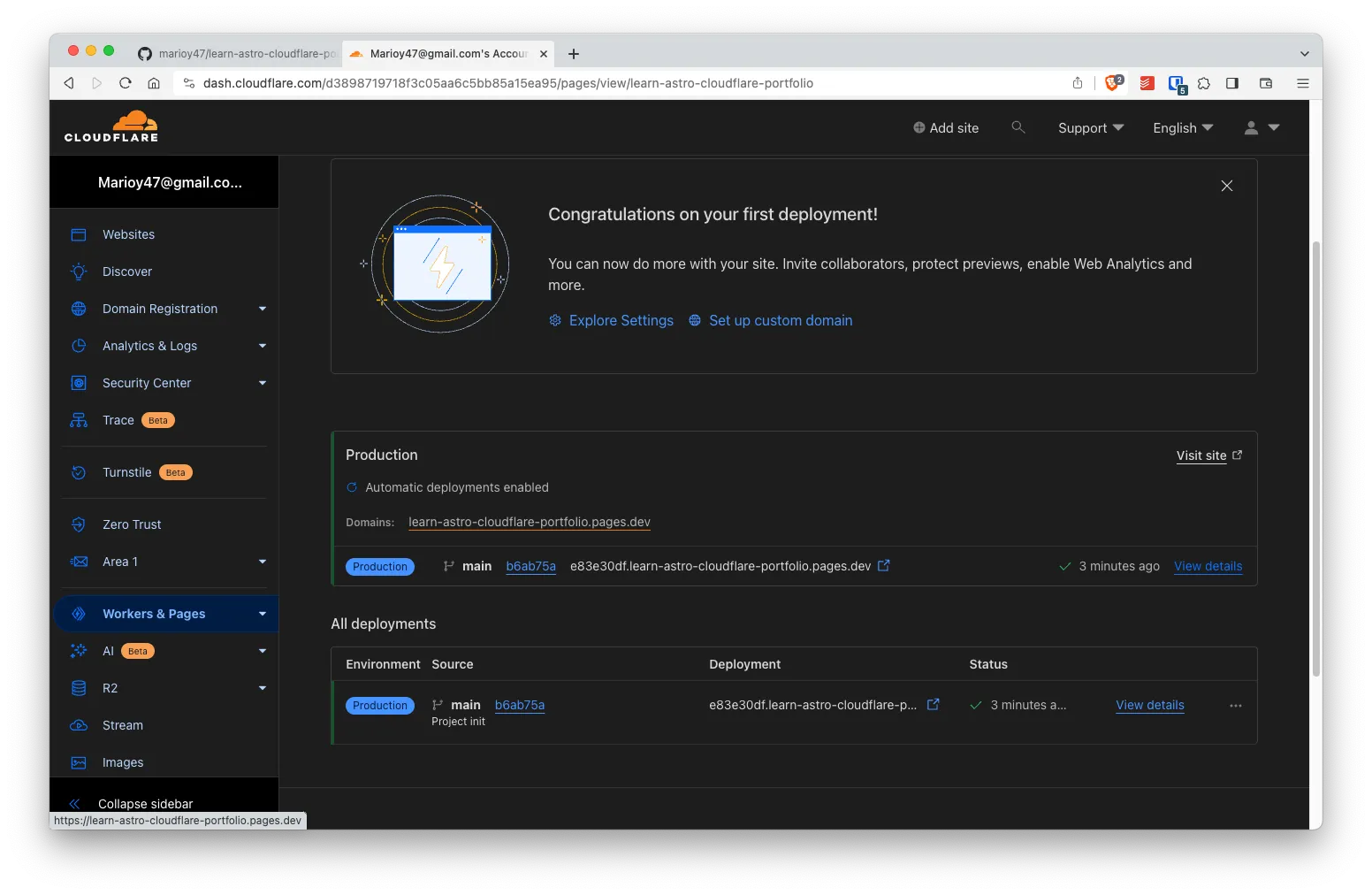Image resolution: width=1372 pixels, height=895 pixels.
Task: Go to browser home page
Action: coord(154,83)
